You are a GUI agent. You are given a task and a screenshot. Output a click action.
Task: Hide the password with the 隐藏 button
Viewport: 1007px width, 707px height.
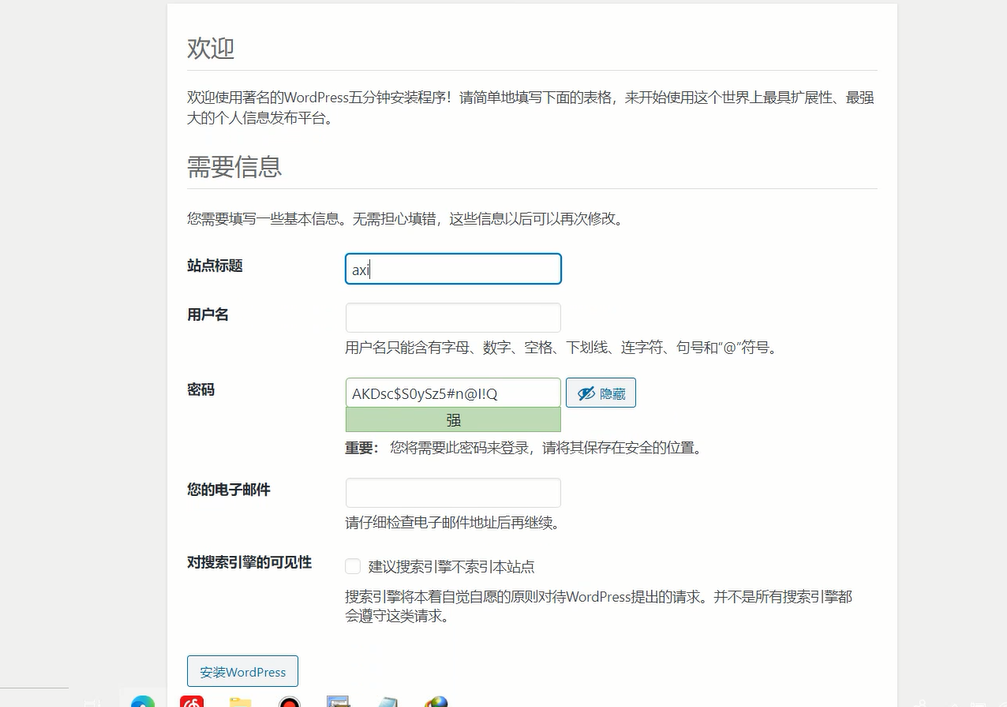[600, 393]
